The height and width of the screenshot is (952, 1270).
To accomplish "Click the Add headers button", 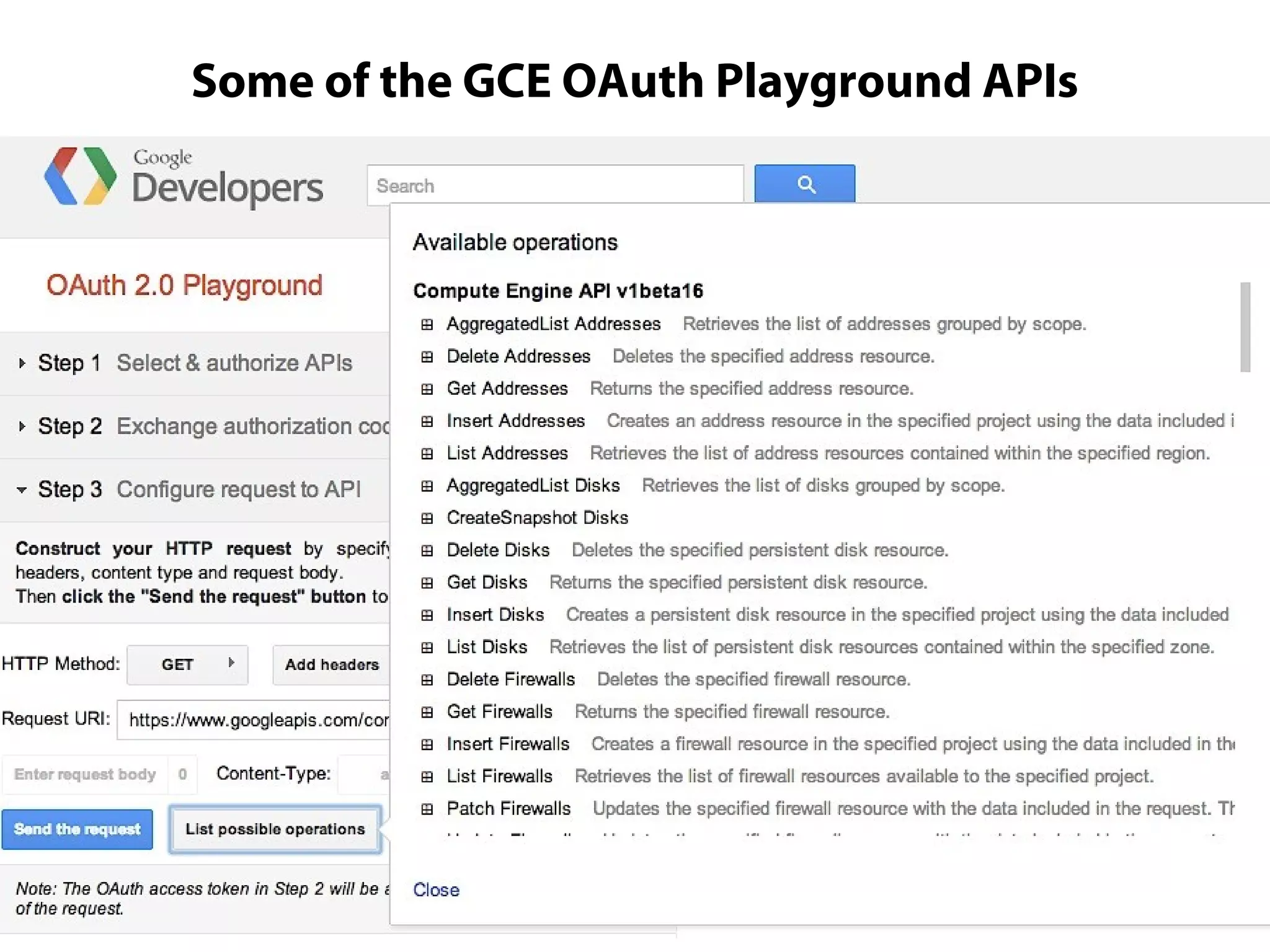I will coord(331,664).
